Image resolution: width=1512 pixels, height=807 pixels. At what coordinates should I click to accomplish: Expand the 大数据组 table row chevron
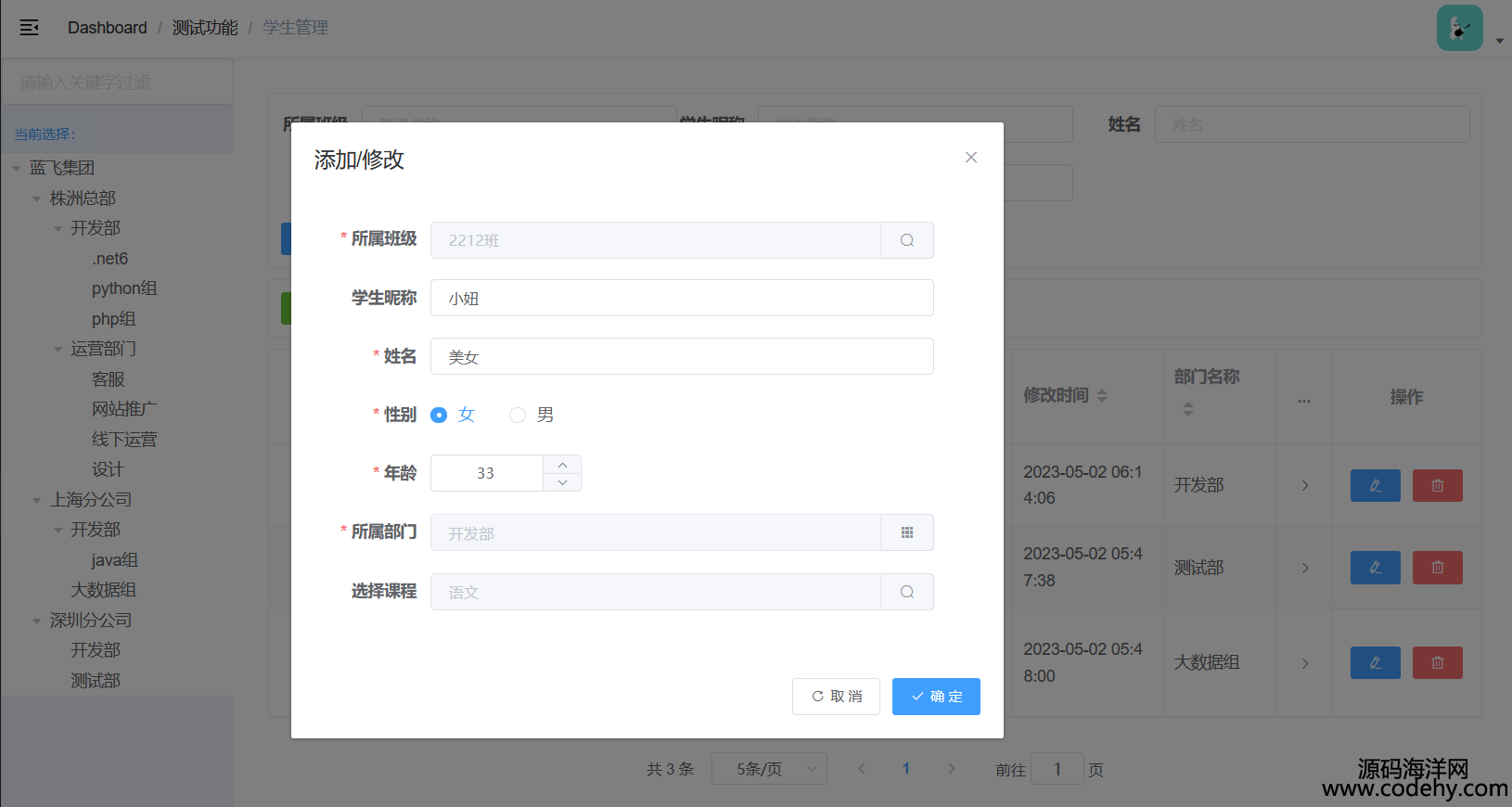coord(1305,663)
